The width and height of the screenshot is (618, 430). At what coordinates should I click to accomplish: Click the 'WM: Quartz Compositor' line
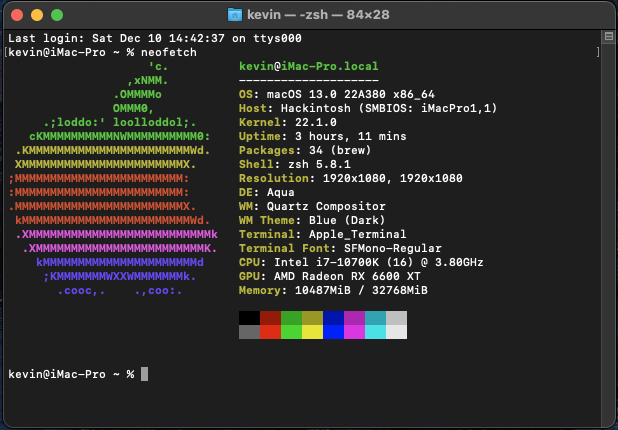pyautogui.click(x=312, y=207)
